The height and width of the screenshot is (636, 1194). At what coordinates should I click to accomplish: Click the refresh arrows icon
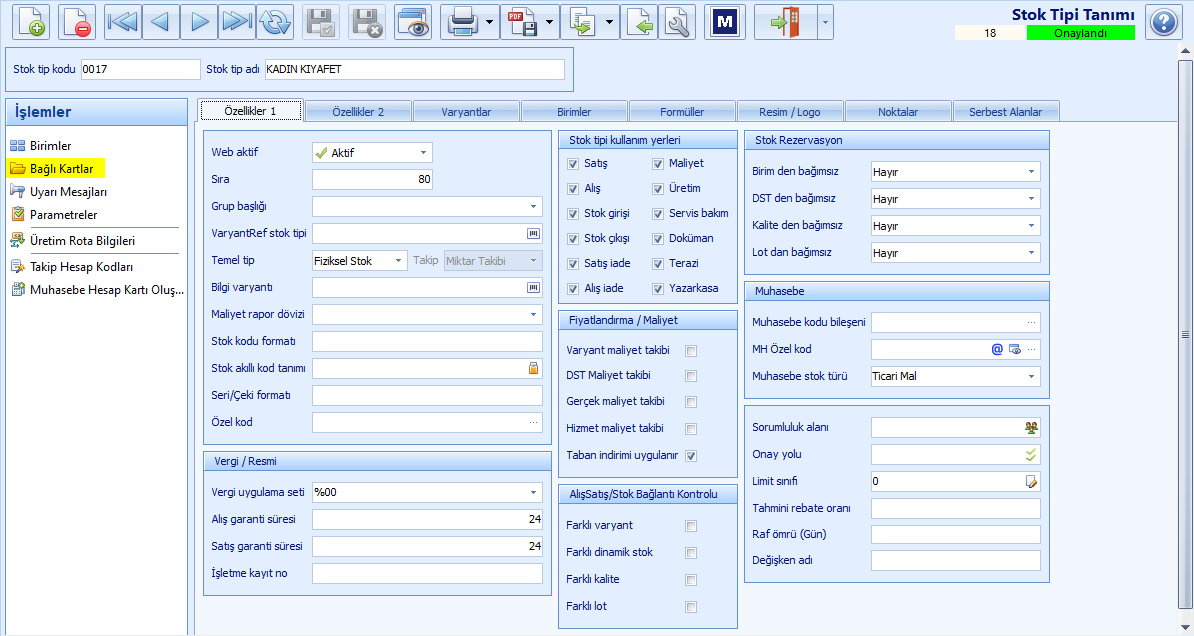pyautogui.click(x=275, y=22)
